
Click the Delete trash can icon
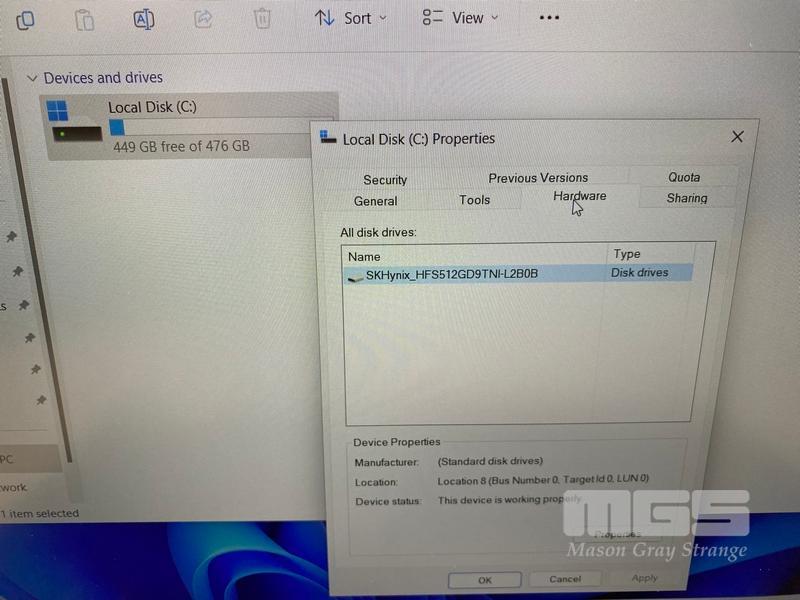262,19
